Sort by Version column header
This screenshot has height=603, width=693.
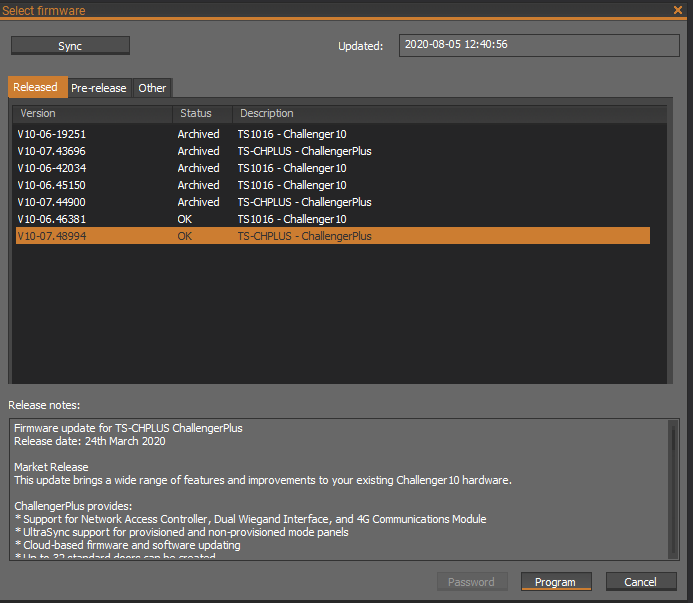92,114
